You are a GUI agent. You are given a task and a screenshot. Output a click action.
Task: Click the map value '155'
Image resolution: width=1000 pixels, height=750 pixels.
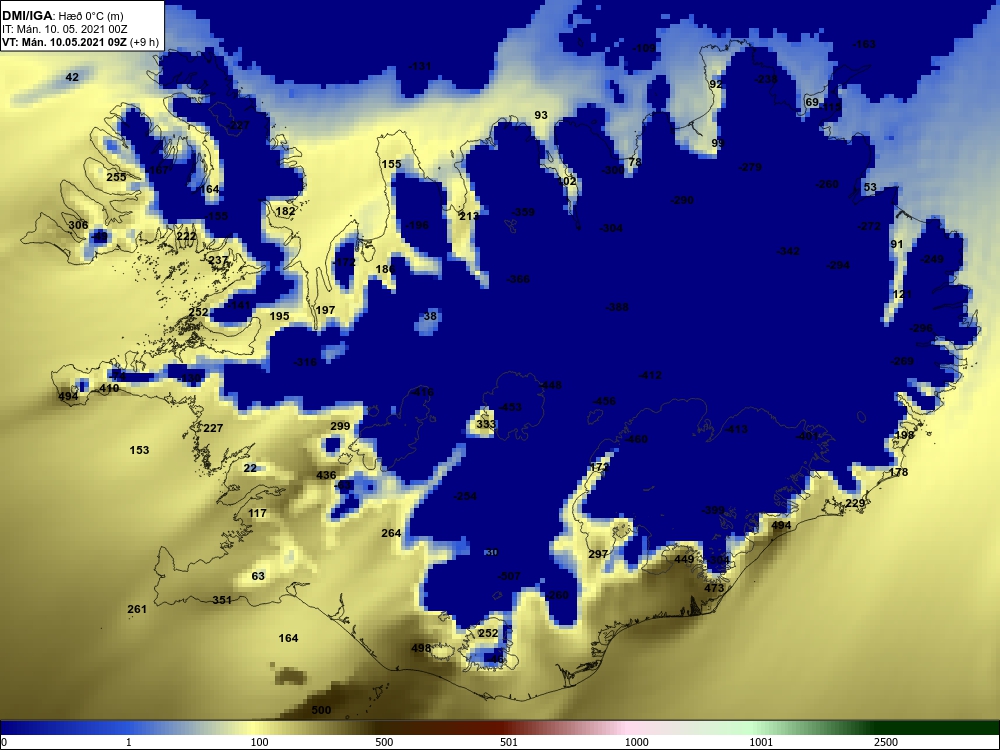[391, 164]
